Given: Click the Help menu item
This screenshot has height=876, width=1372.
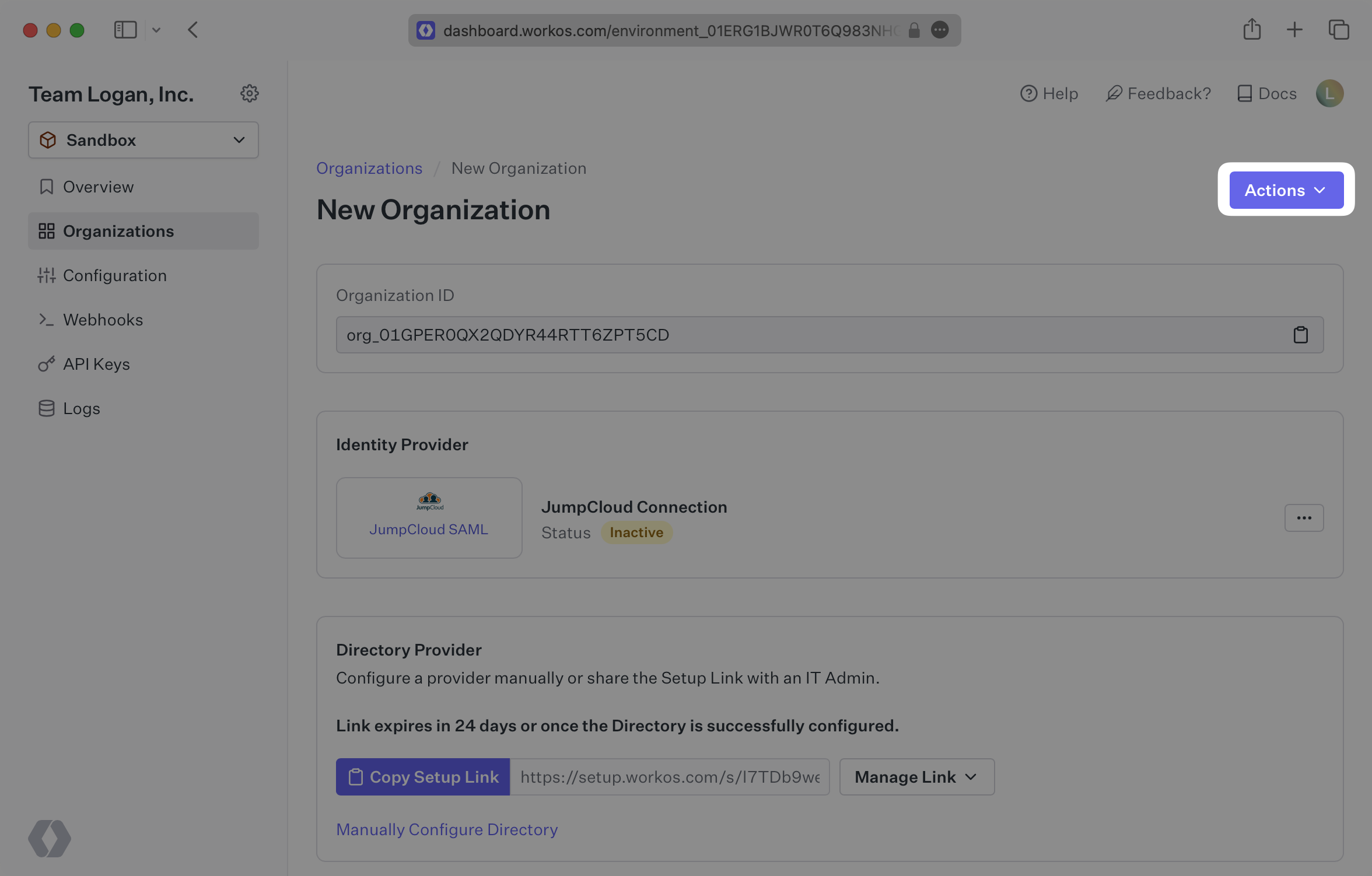Looking at the screenshot, I should [1048, 91].
